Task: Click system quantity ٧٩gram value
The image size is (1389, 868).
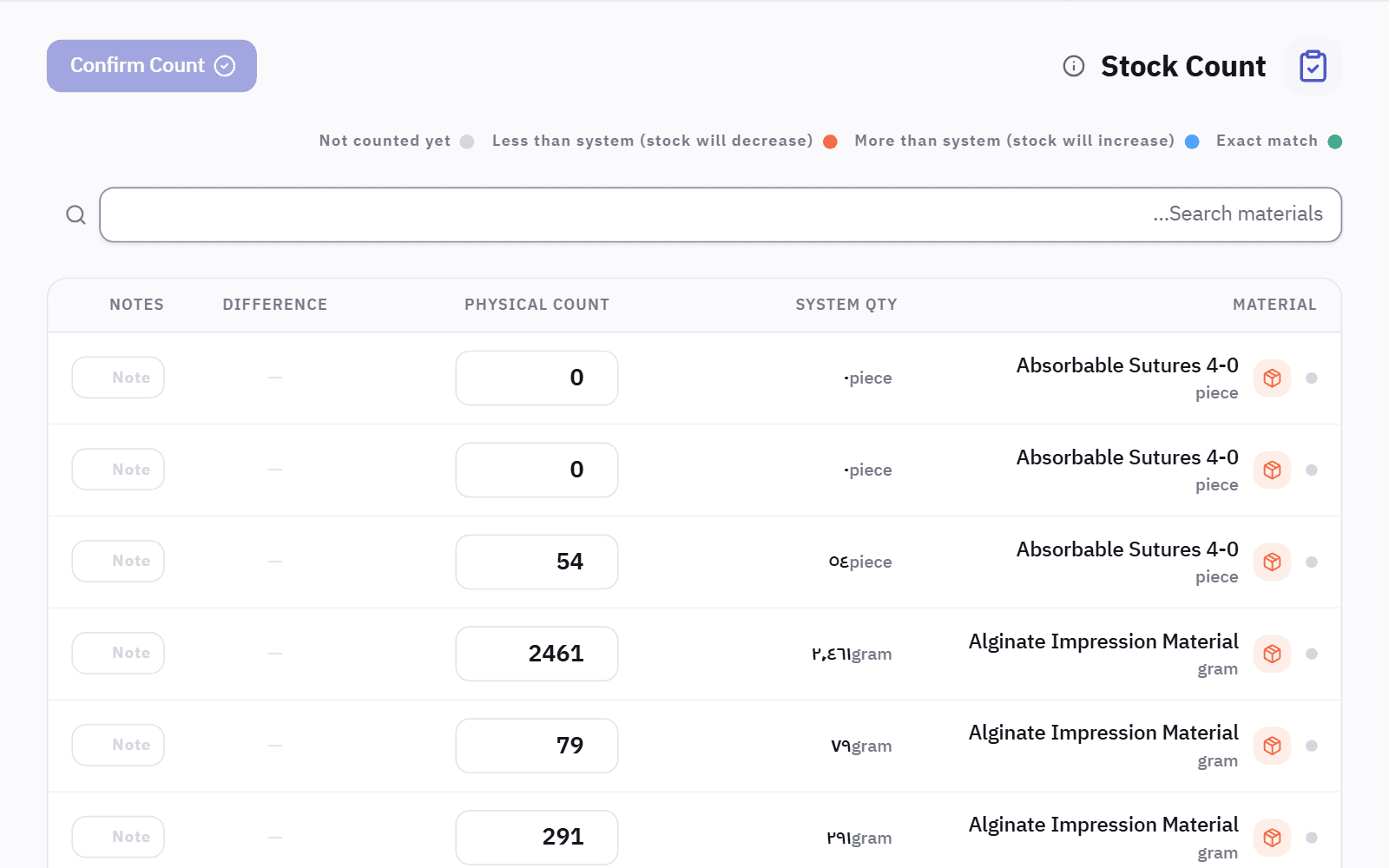Action: tap(861, 746)
